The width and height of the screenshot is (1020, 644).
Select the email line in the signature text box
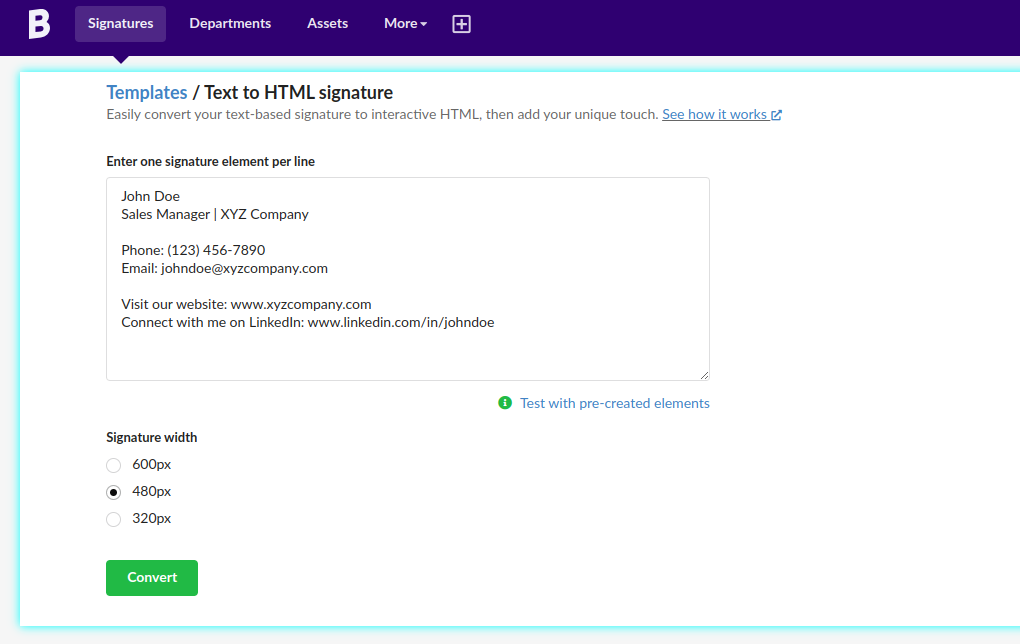[x=224, y=268]
